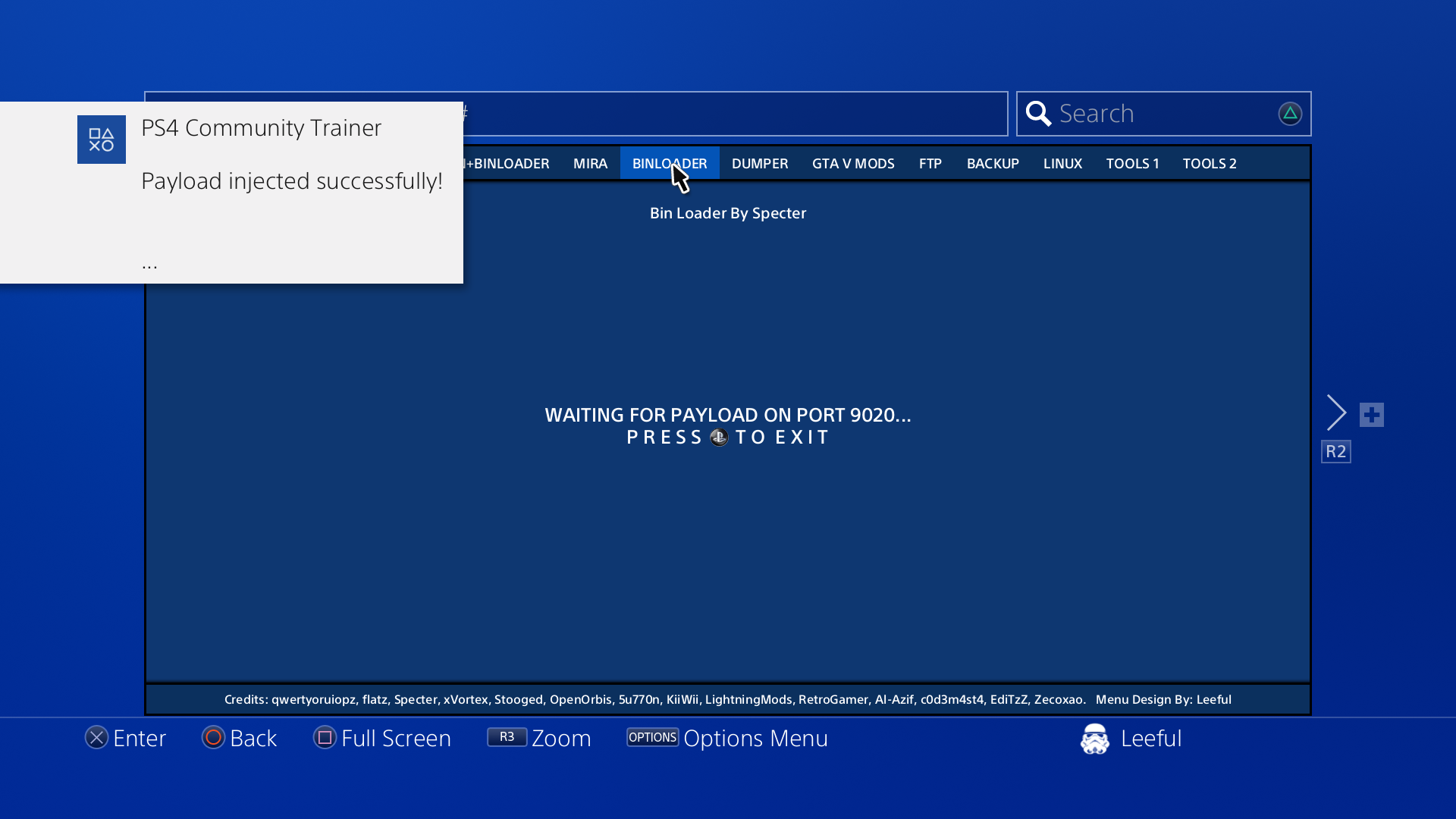Screen dimensions: 1456x819
Task: Click the PS4 Community Trainer notification icon
Action: pos(102,140)
